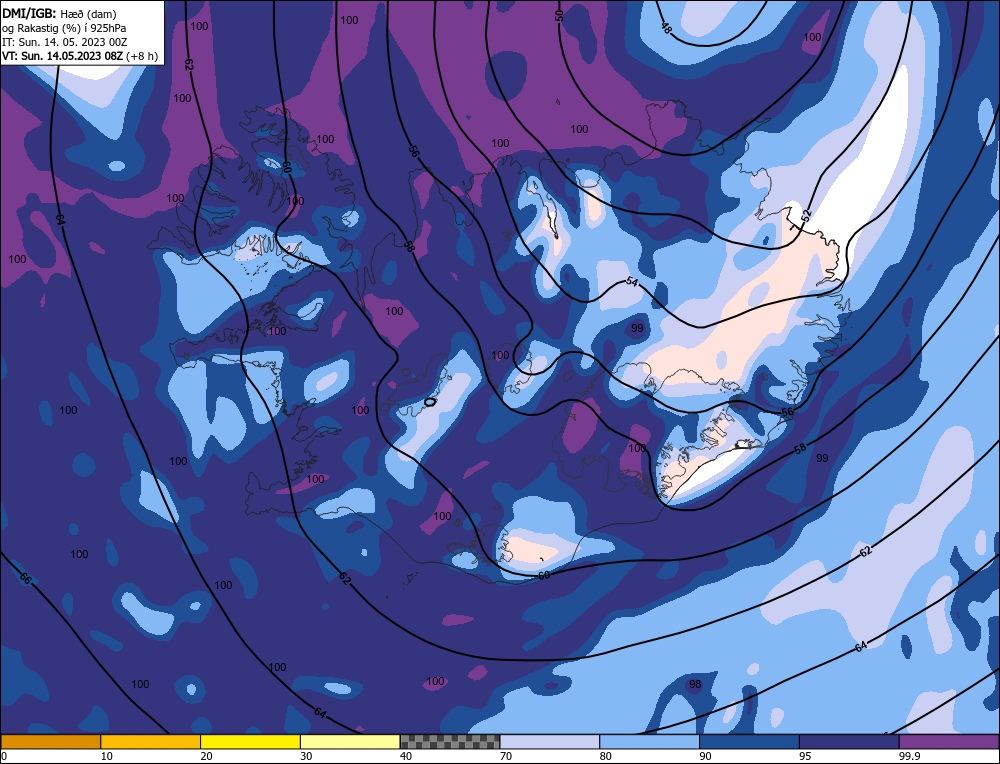Viewport: 1000px width, 764px height.
Task: Click the light blue 80–90 legend swatch
Action: pyautogui.click(x=649, y=742)
